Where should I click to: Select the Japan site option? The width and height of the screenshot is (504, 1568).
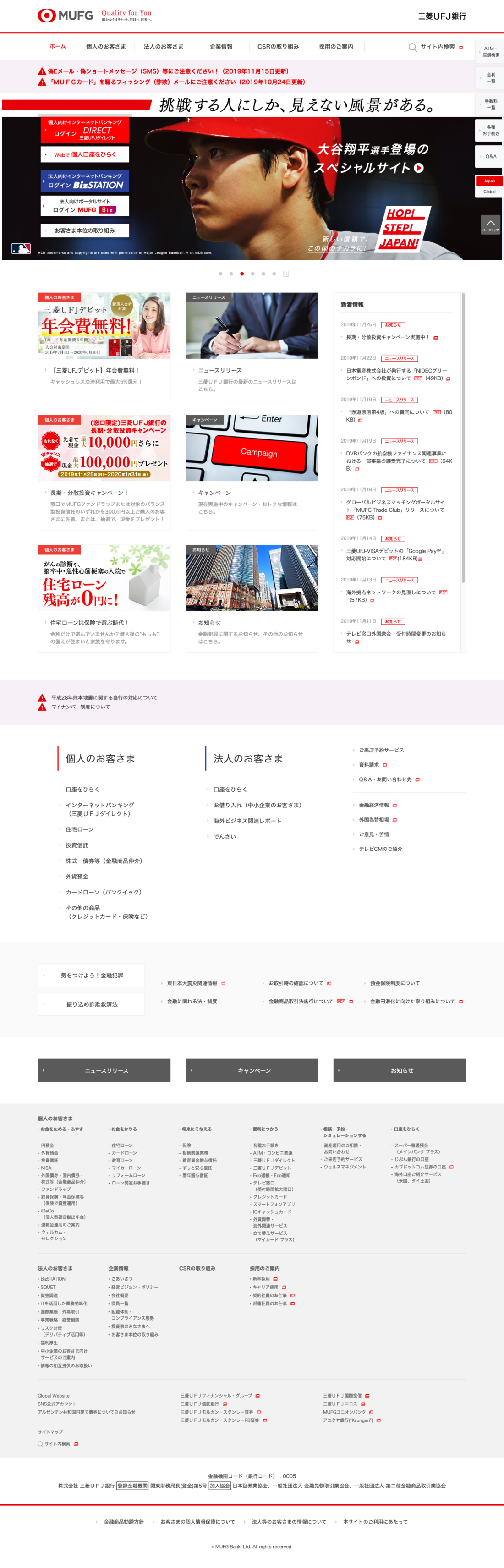coord(489,181)
